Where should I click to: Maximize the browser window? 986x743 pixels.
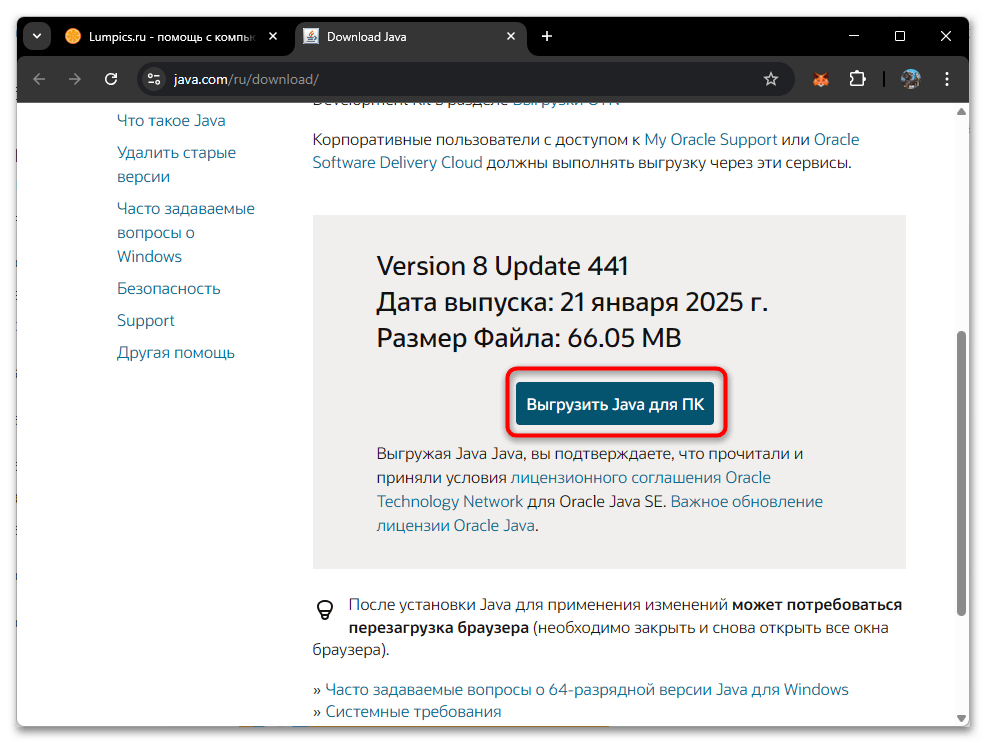coord(900,36)
